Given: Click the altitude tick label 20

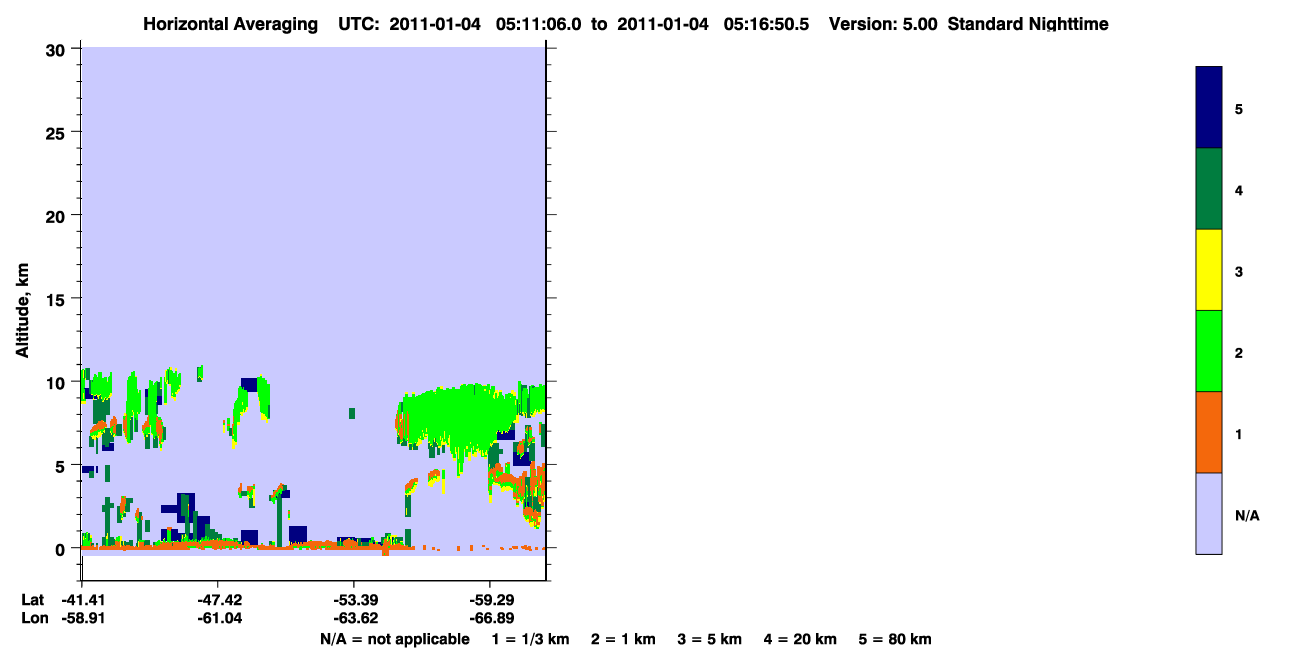Looking at the screenshot, I should pos(58,215).
